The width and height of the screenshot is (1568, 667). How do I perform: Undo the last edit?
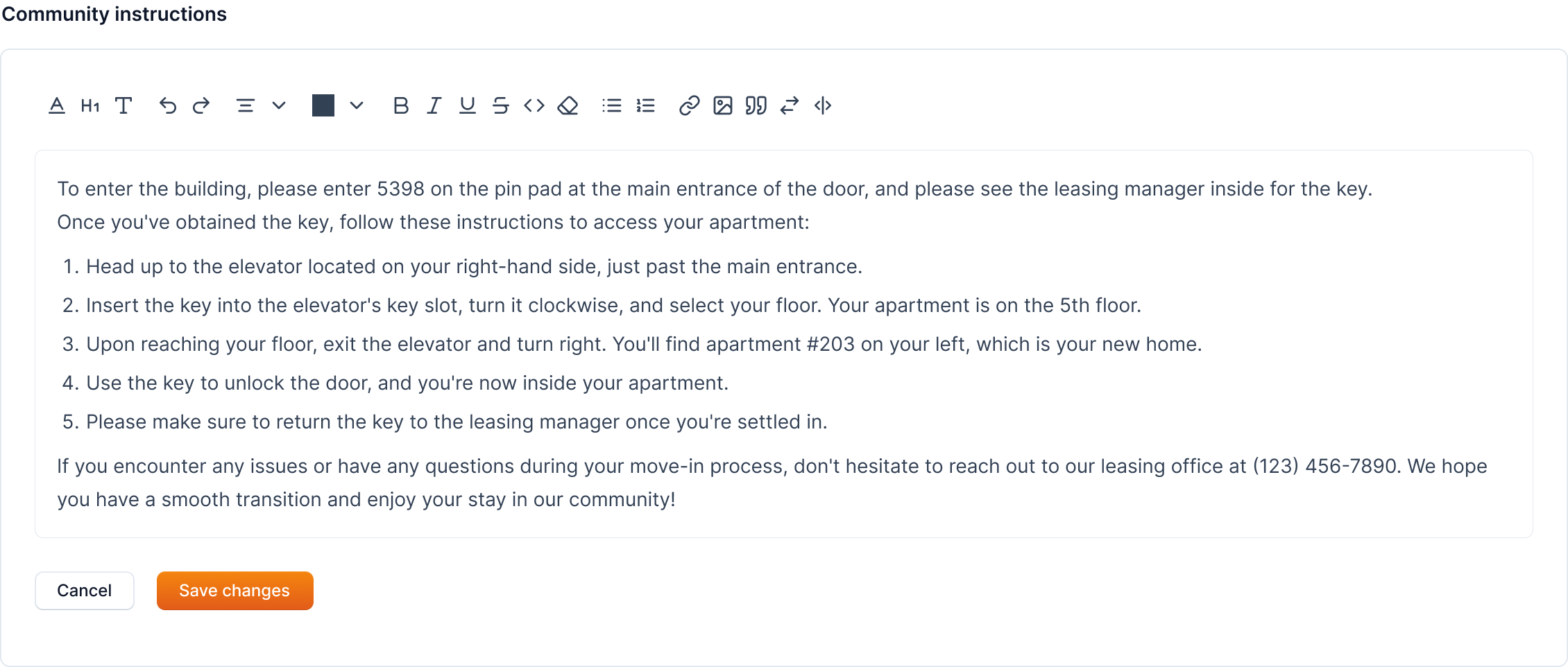[168, 106]
